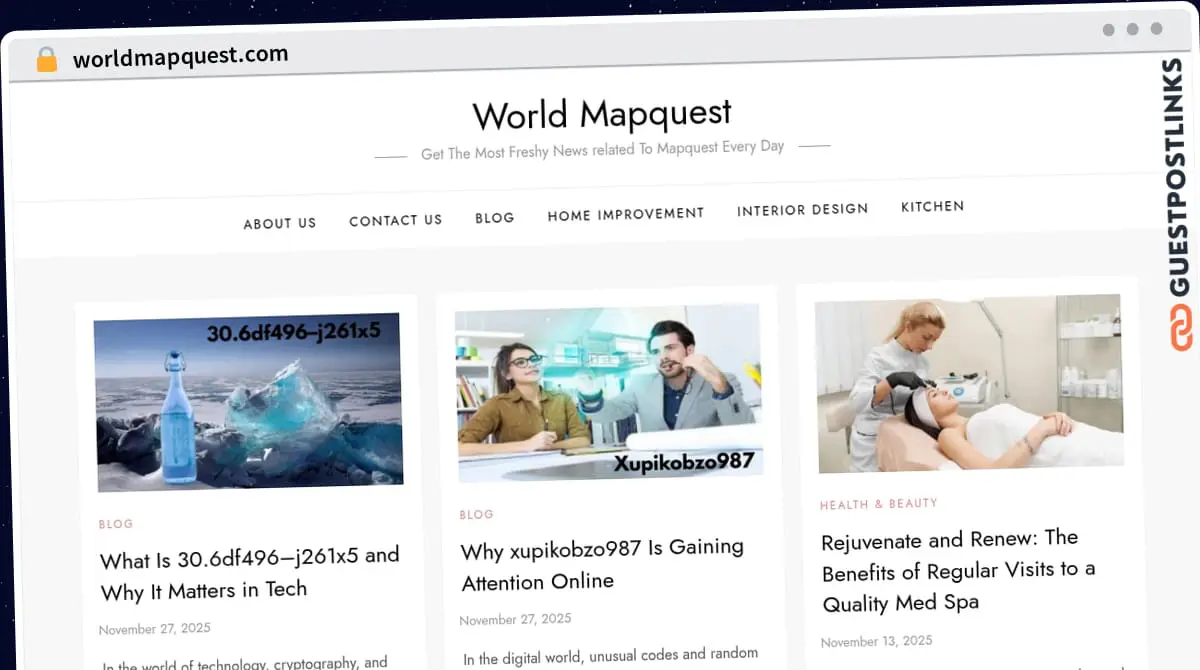Open the World Mapquest site title
The height and width of the screenshot is (670, 1200).
coord(602,114)
